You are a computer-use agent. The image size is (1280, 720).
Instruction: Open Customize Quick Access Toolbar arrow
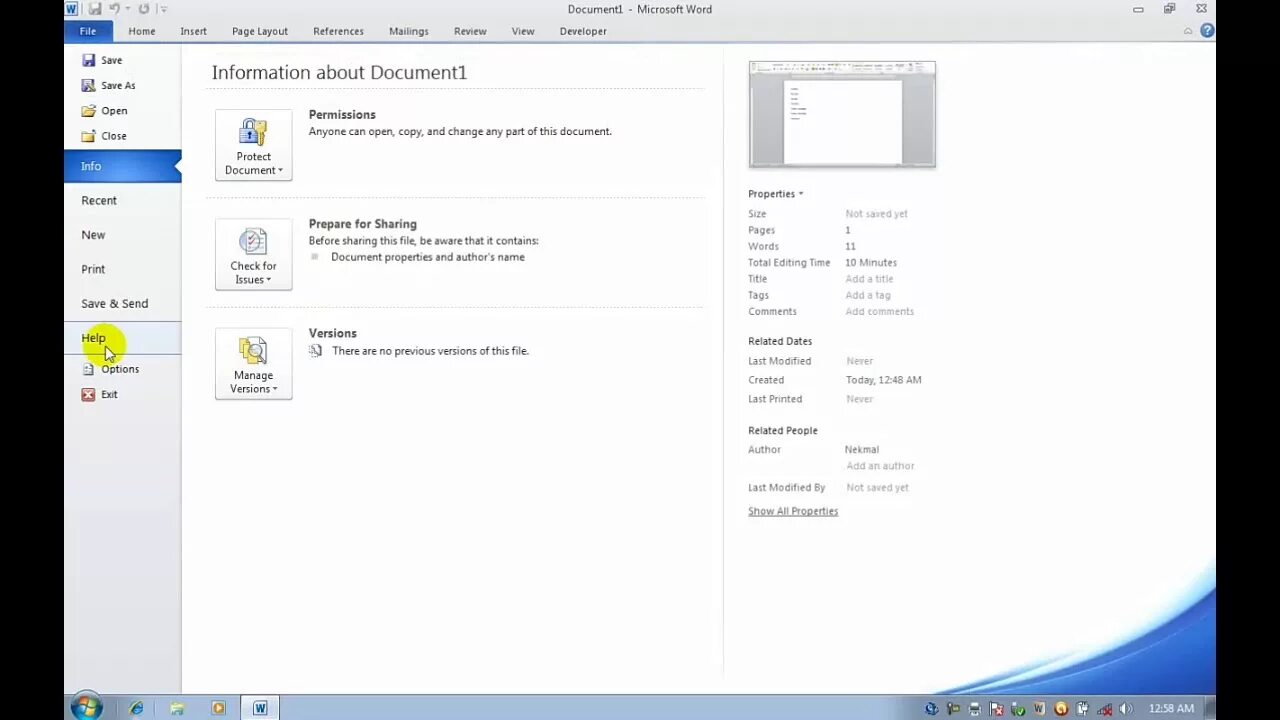(163, 9)
